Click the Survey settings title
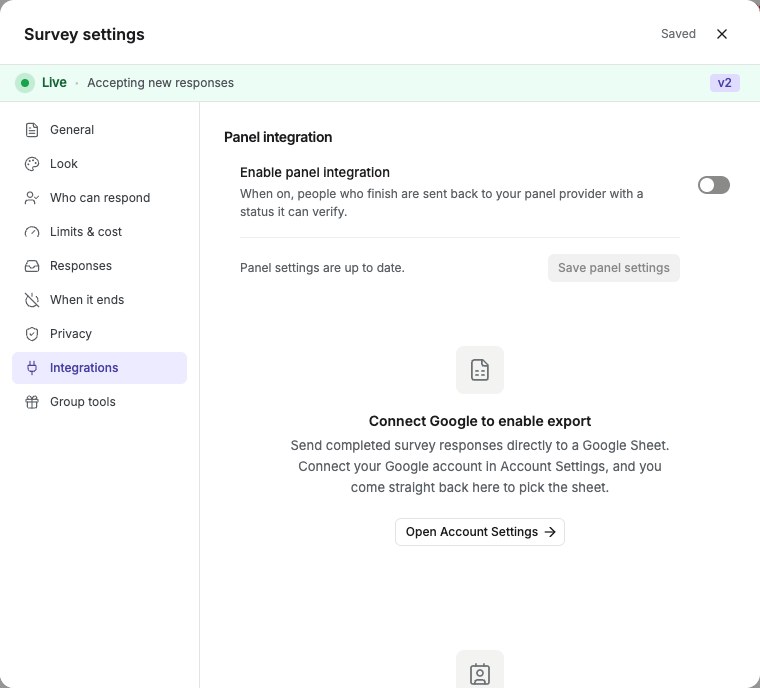This screenshot has height=688, width=760. (84, 34)
